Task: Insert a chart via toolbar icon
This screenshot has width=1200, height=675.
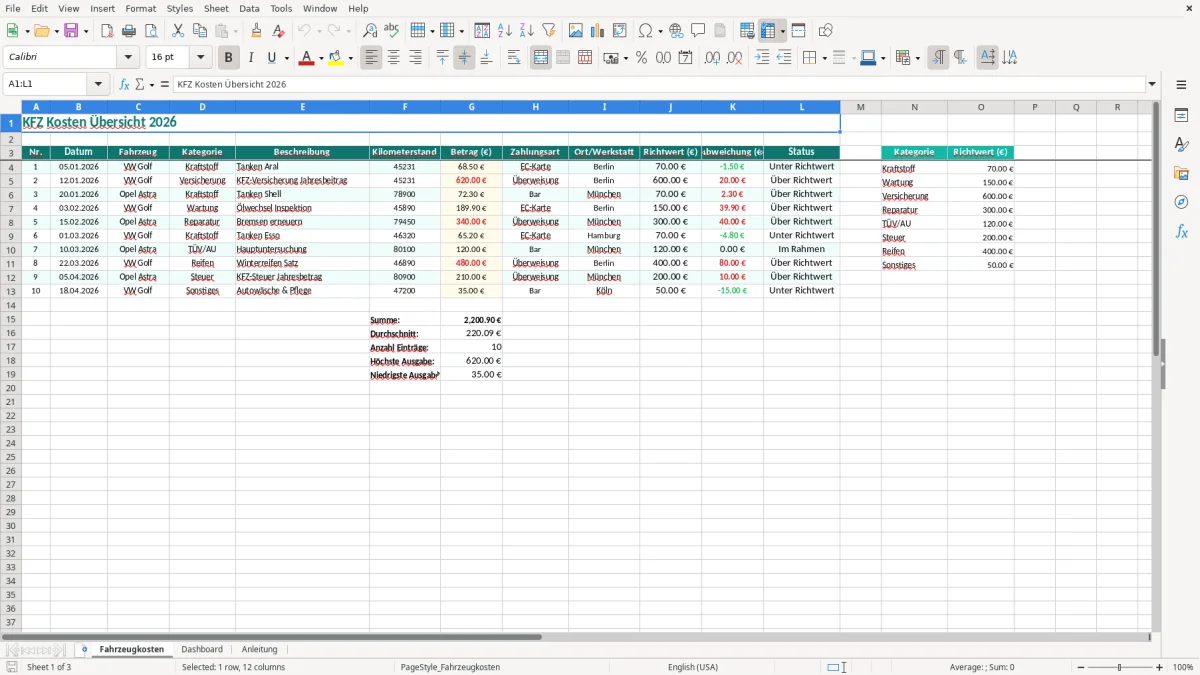Action: tap(597, 31)
